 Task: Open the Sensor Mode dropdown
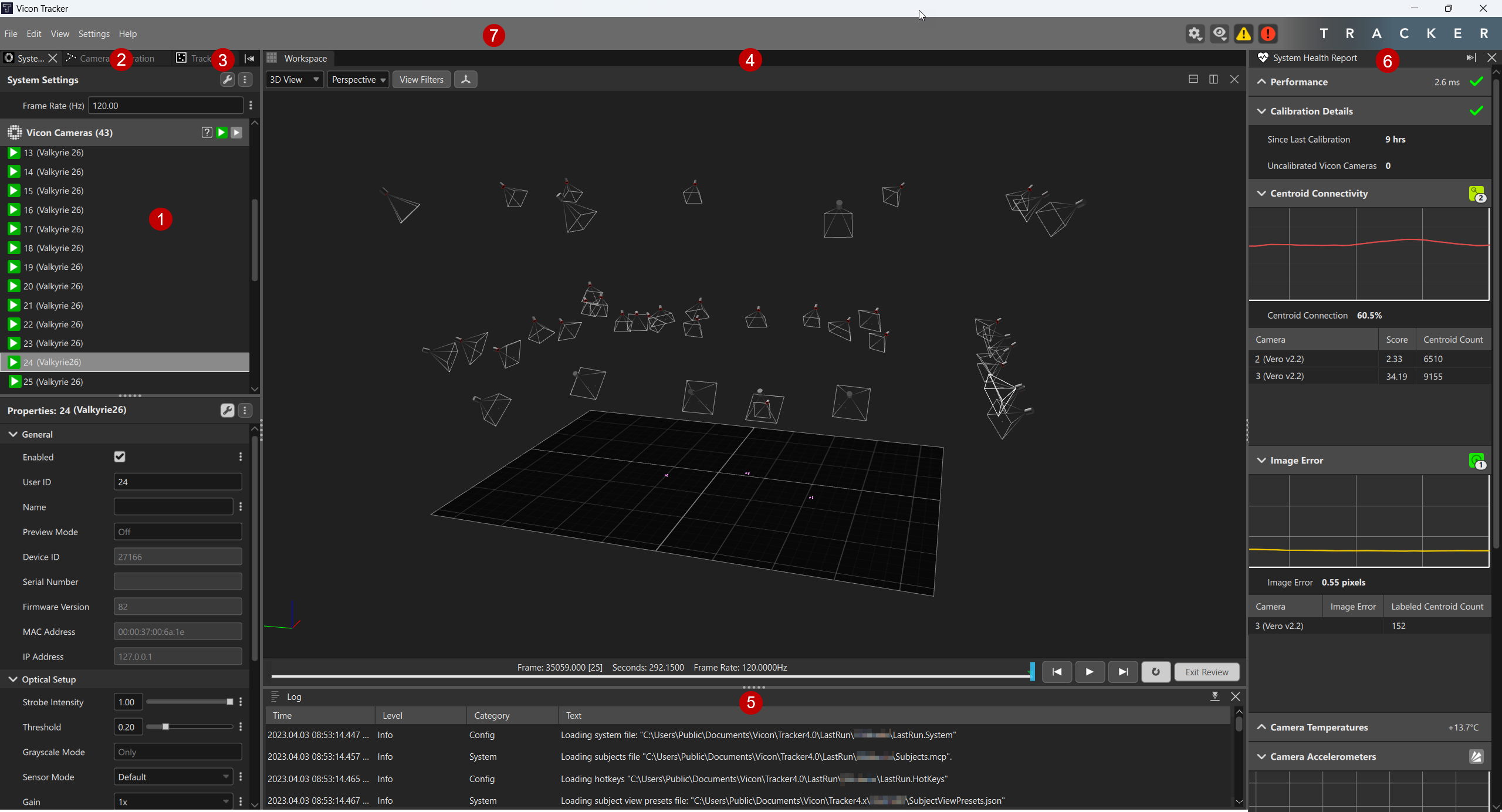(x=173, y=777)
